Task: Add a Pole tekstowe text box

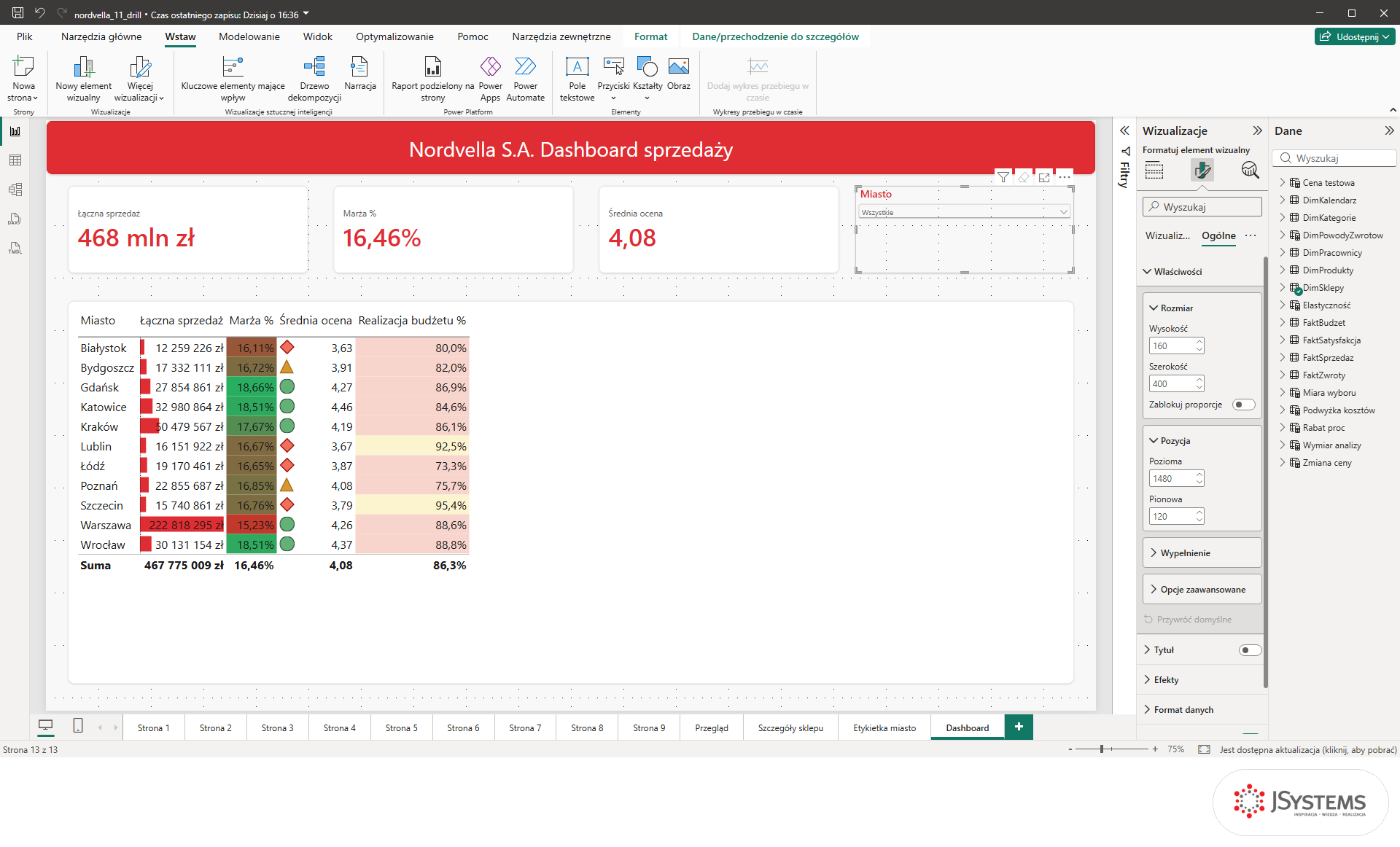Action: pyautogui.click(x=577, y=79)
